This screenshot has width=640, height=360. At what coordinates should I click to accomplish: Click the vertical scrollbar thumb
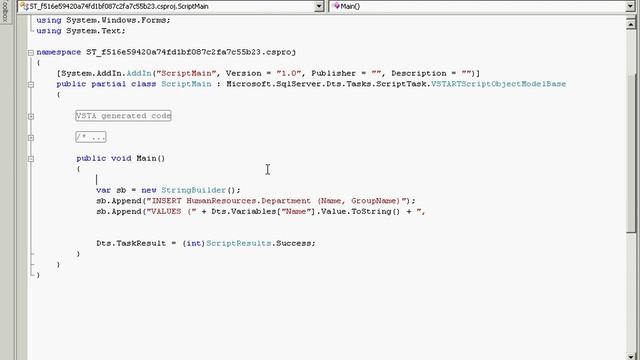pyautogui.click(x=631, y=154)
